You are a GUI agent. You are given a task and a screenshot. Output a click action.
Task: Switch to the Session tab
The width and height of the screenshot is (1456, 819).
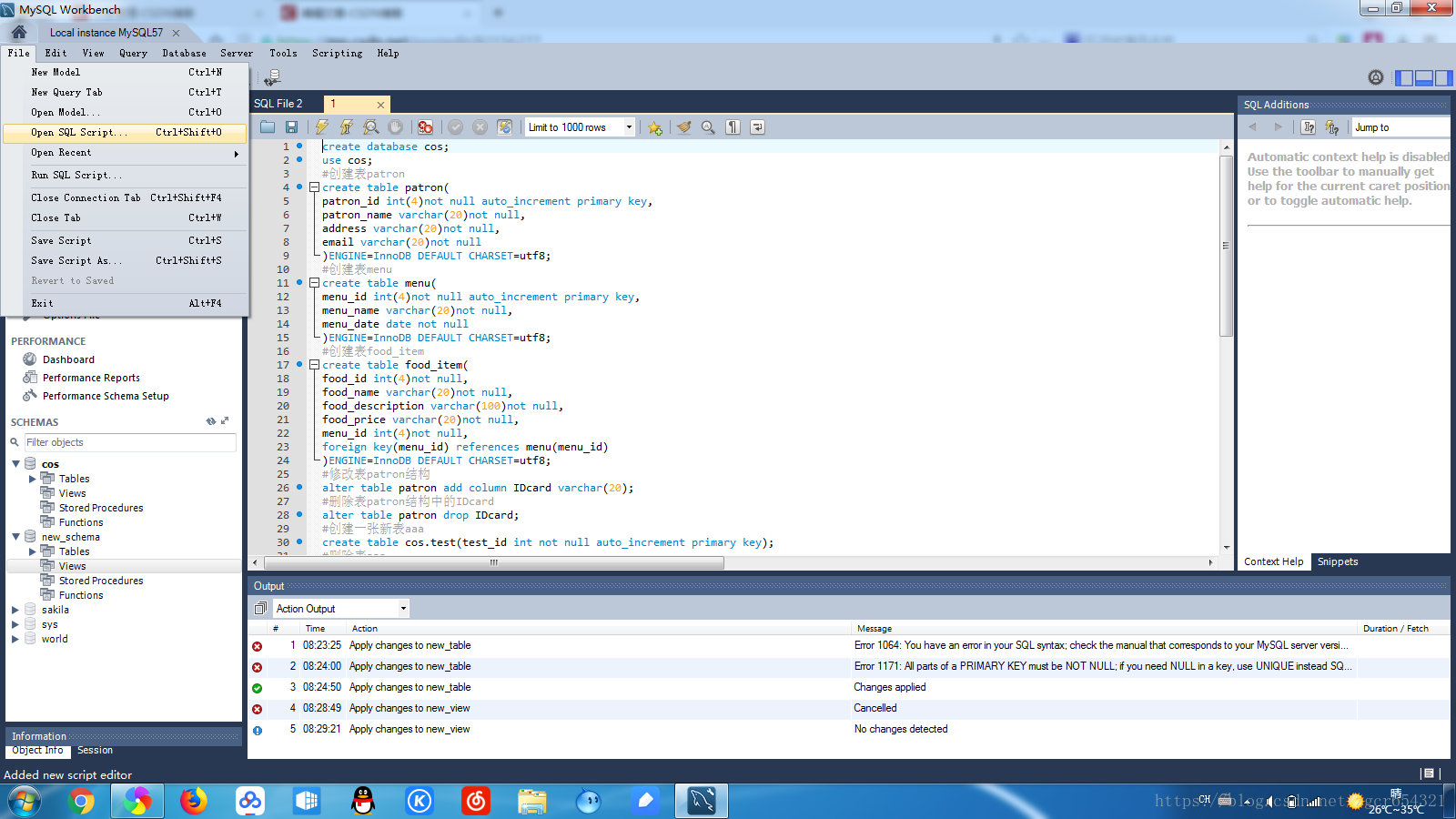click(x=95, y=751)
